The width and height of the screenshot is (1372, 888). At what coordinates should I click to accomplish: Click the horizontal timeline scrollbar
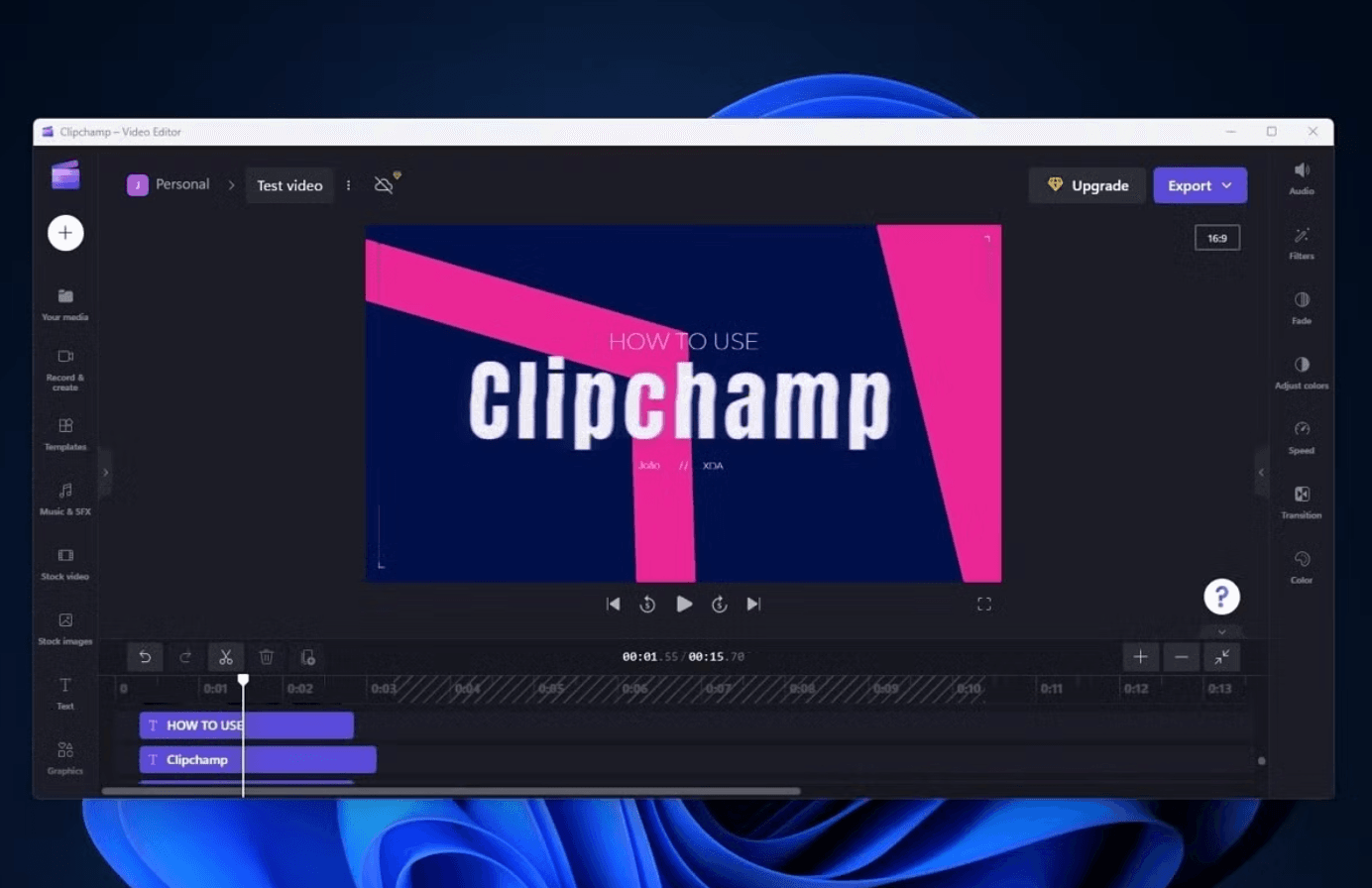click(x=451, y=791)
